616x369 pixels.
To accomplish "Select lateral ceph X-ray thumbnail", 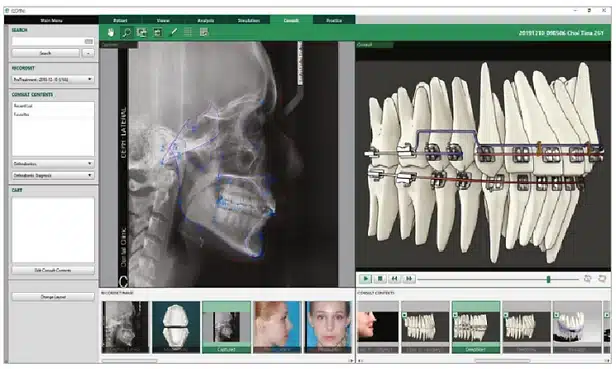I will pyautogui.click(x=126, y=327).
